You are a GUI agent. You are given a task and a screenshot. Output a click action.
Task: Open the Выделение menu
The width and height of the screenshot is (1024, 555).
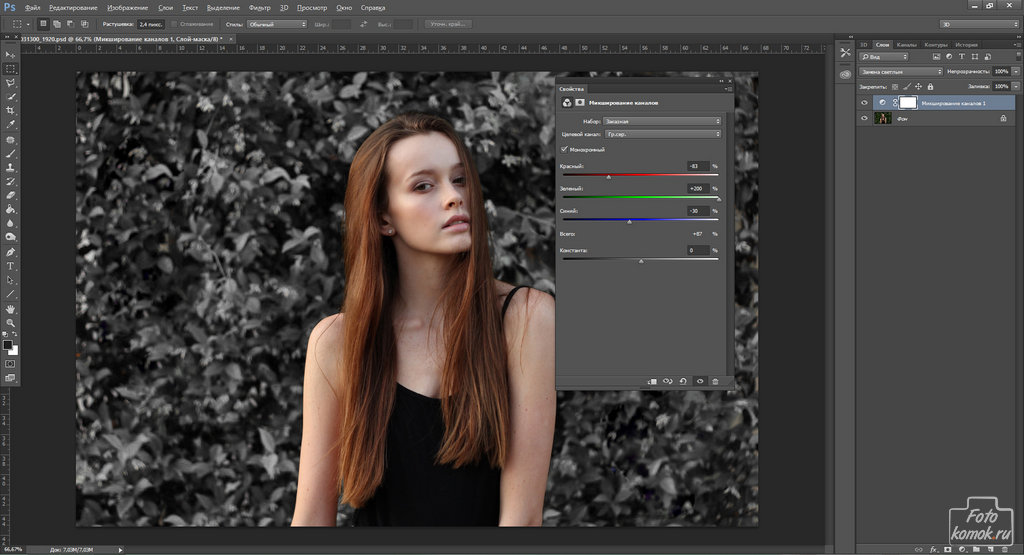click(223, 8)
